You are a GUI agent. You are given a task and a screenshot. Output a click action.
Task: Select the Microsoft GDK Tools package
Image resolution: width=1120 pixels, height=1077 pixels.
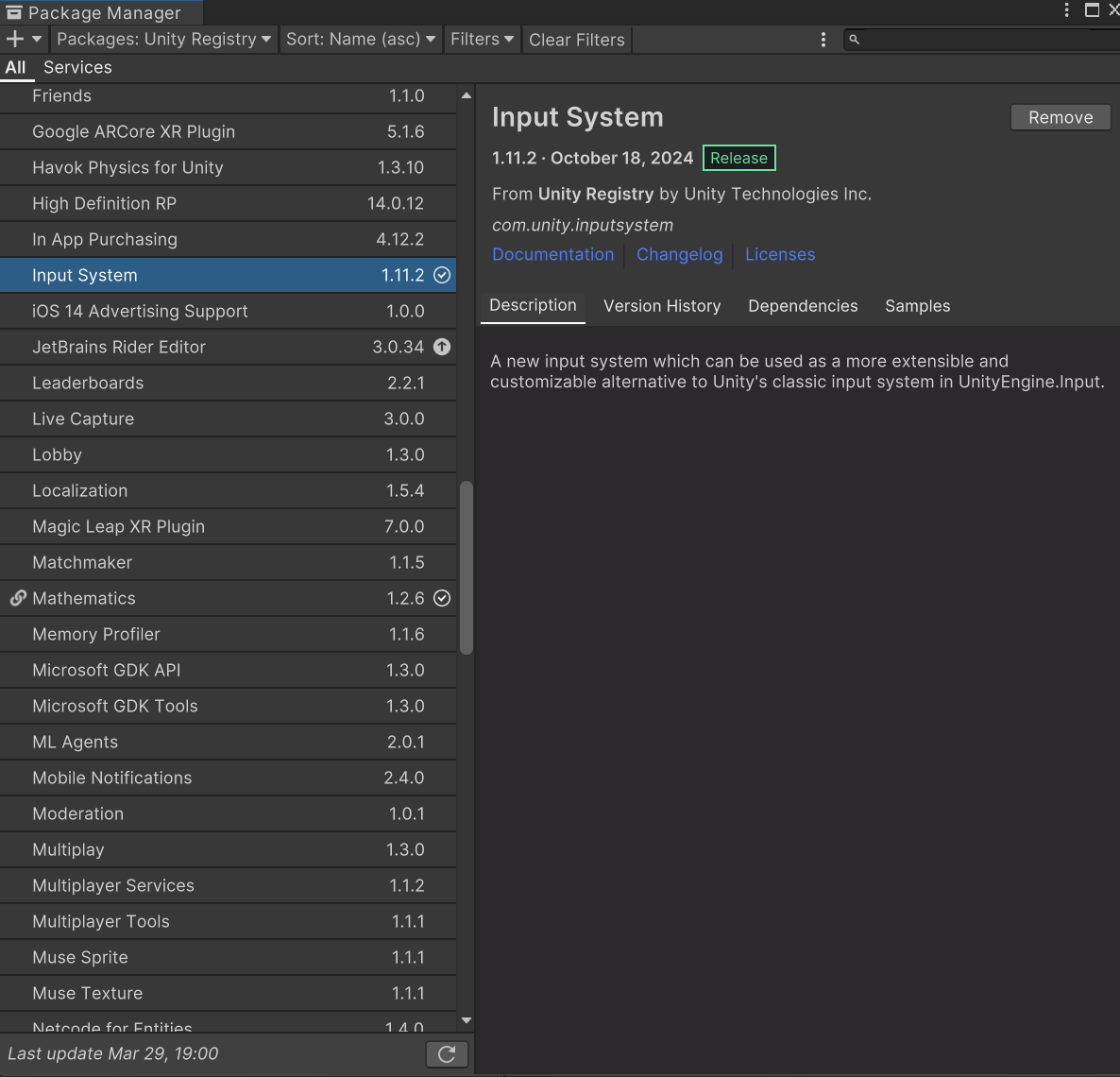228,706
